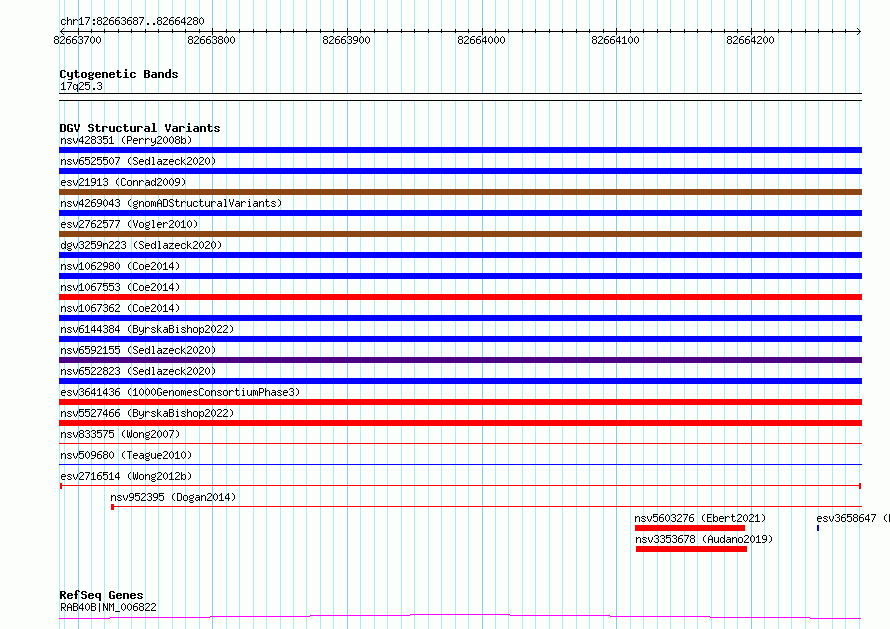Click the esv3658647 label at right edge
Image resolution: width=890 pixels, height=629 pixels.
click(850, 518)
